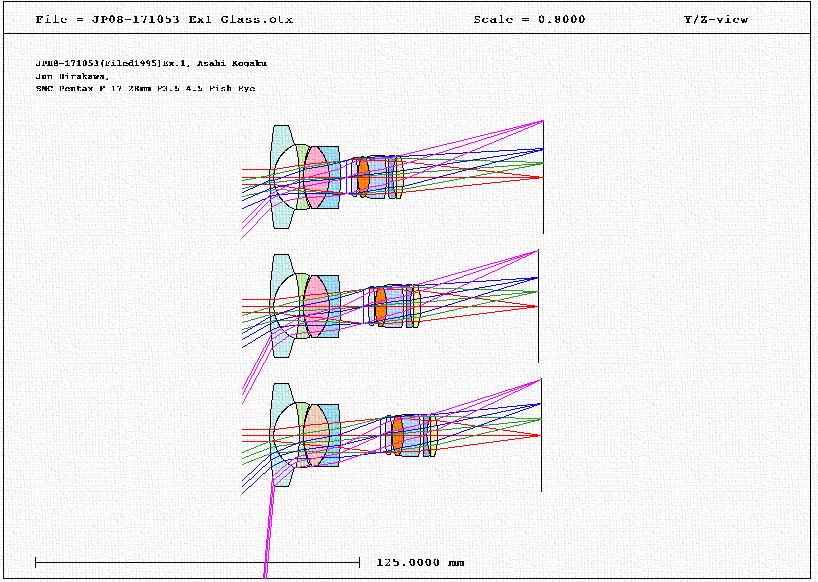The height and width of the screenshot is (582, 818).
Task: Click the '125.0000 mm' scale bar label
Action: [420, 563]
